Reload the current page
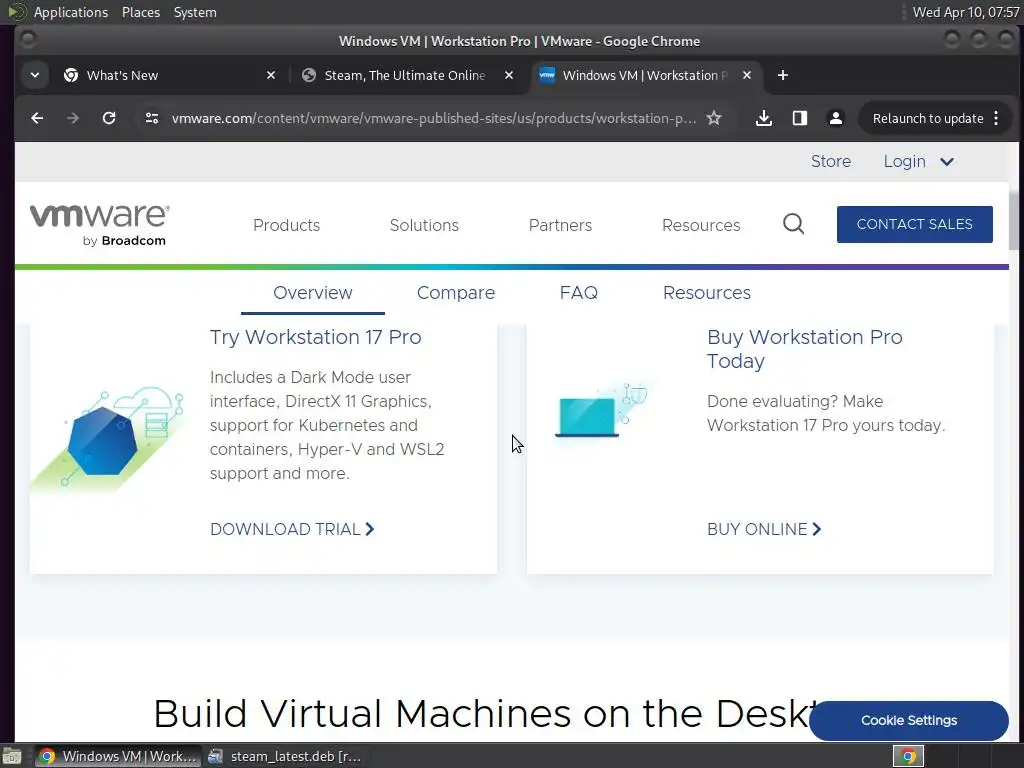The height and width of the screenshot is (768, 1024). tap(109, 118)
